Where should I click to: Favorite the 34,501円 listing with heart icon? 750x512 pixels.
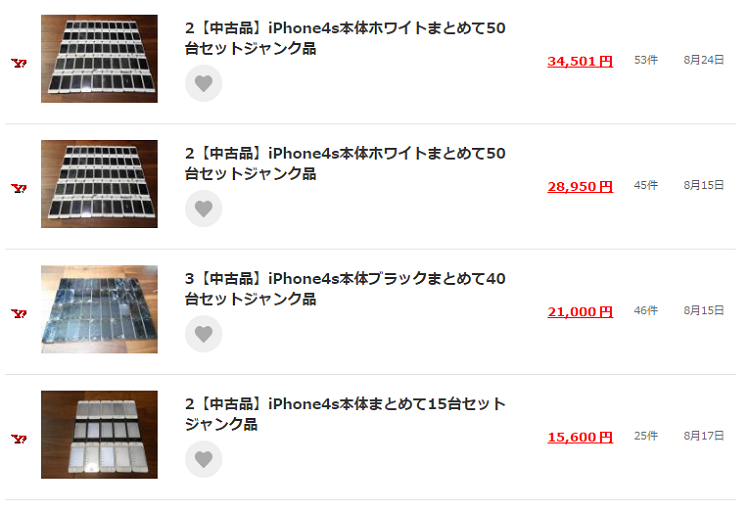click(x=203, y=83)
